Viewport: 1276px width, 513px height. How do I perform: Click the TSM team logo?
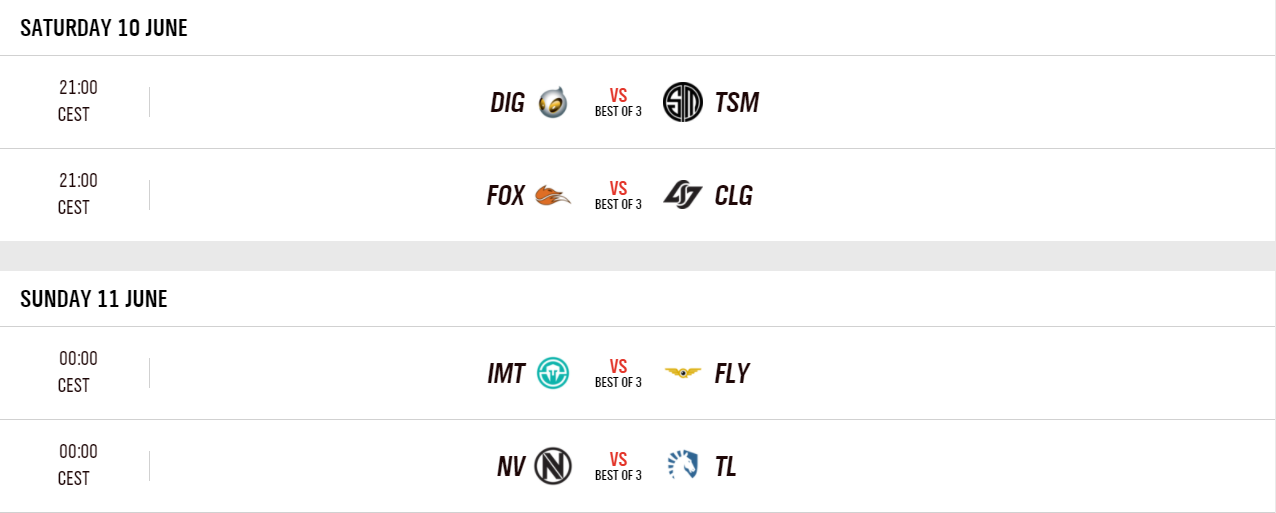click(683, 102)
